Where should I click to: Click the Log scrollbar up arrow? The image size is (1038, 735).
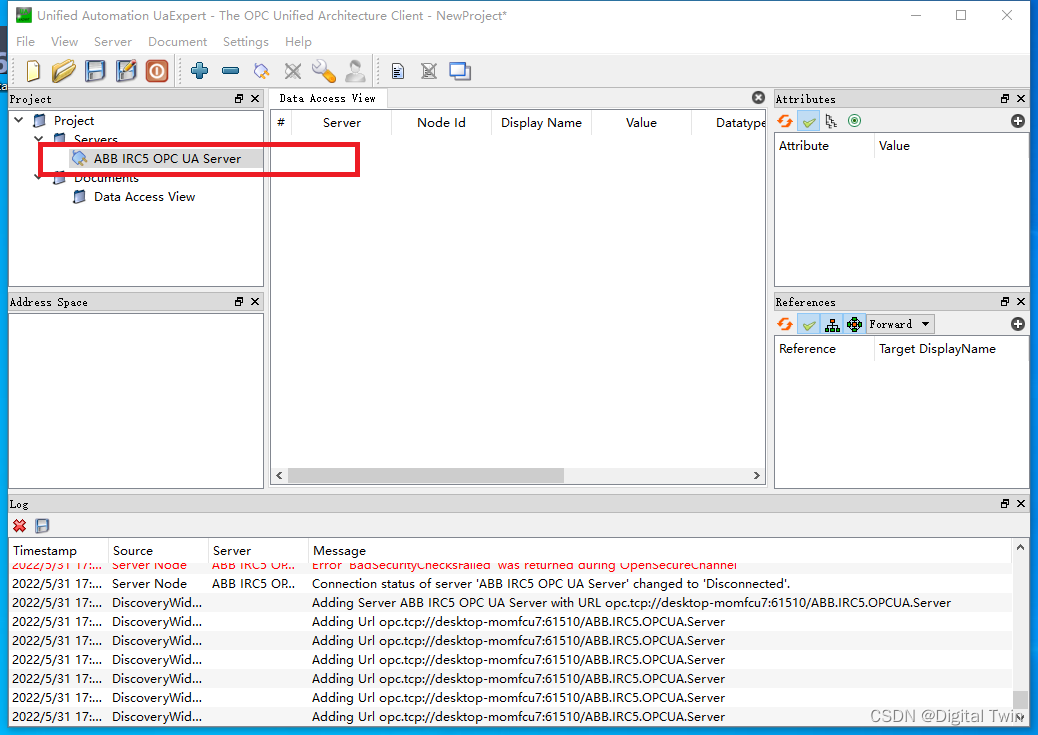(x=1020, y=548)
